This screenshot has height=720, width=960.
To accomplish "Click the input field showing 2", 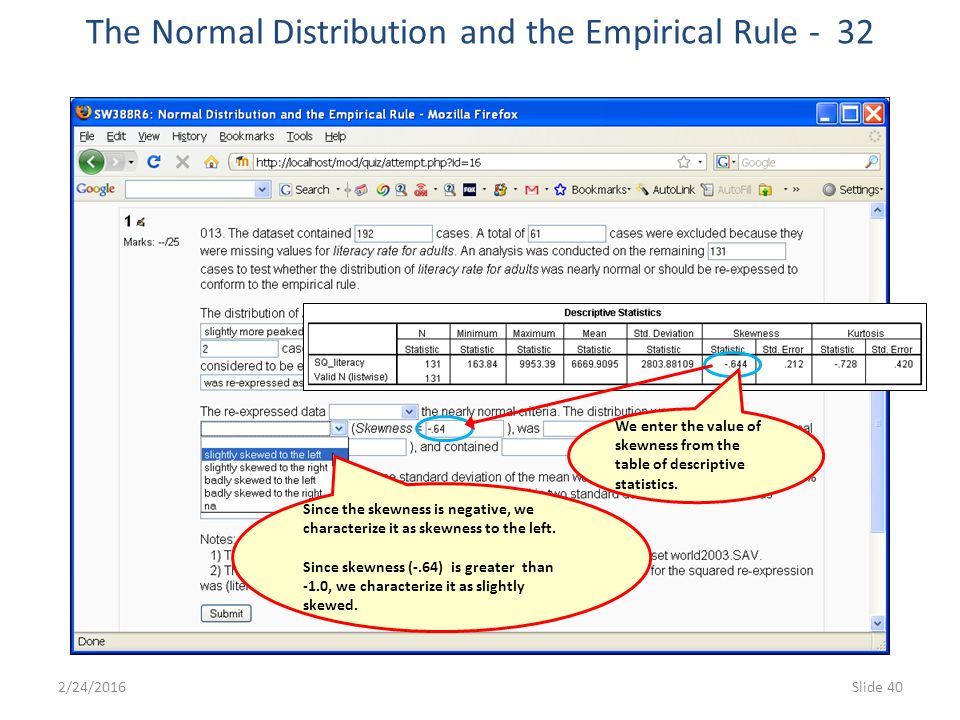I will coord(239,348).
